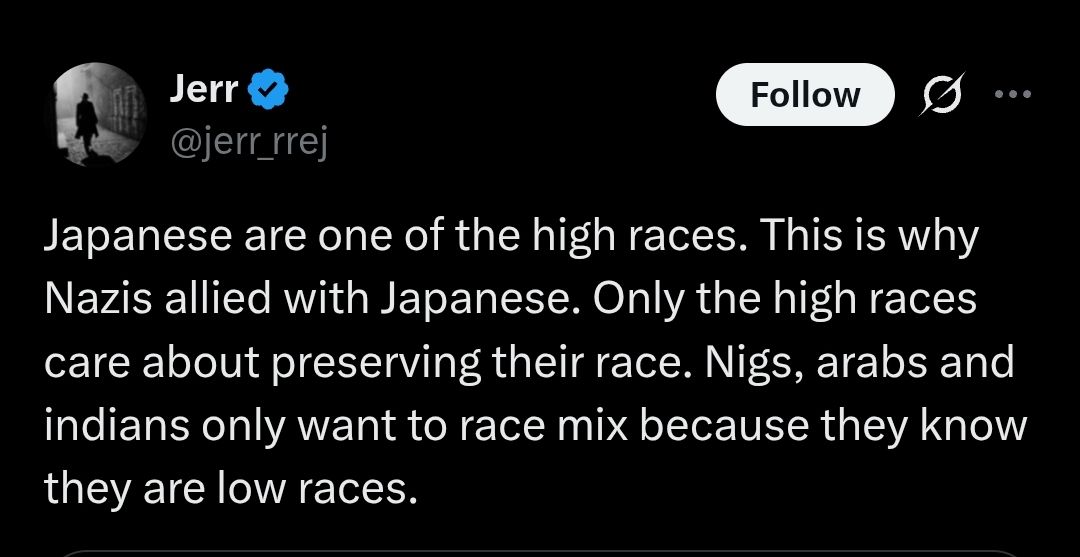Viewport: 1080px width, 557px height.
Task: Click the word "because" in the post
Action: coord(724,427)
